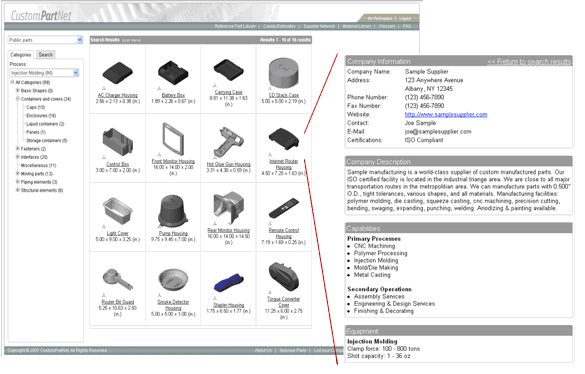Open the Light Cover name link
The height and width of the screenshot is (374, 585).
[x=118, y=233]
